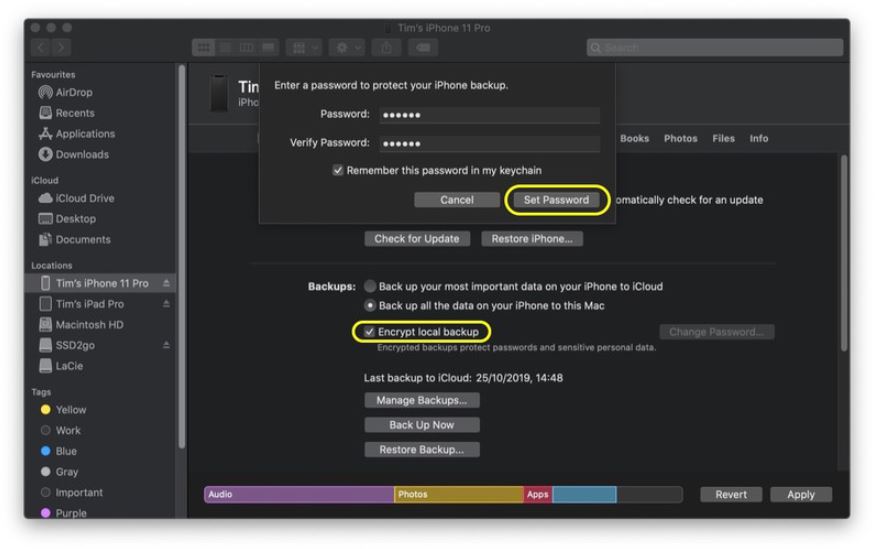Filter by the Gray tag
Viewport: 875px width, 549px height.
[x=59, y=471]
